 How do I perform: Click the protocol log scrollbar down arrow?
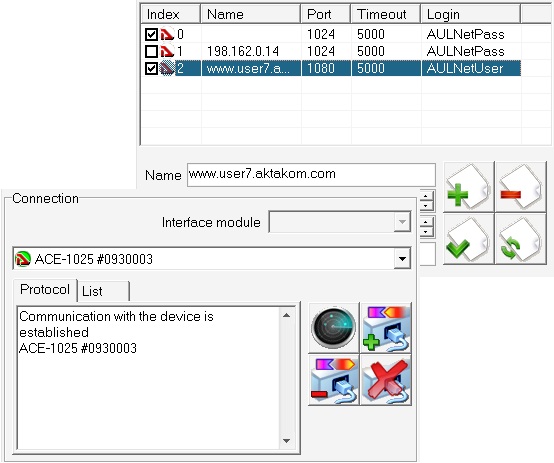pyautogui.click(x=287, y=441)
